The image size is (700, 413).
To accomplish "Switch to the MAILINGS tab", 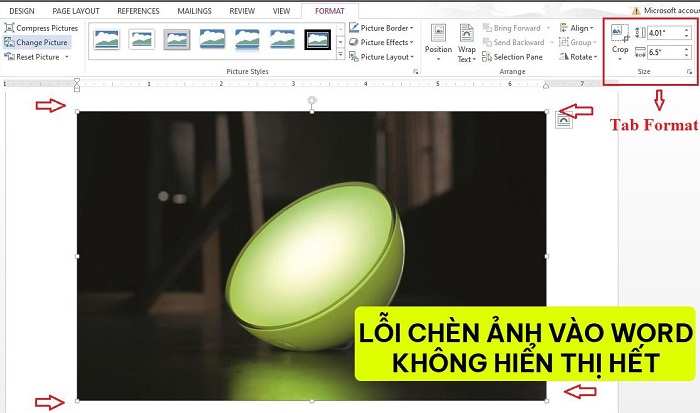I will tap(195, 11).
